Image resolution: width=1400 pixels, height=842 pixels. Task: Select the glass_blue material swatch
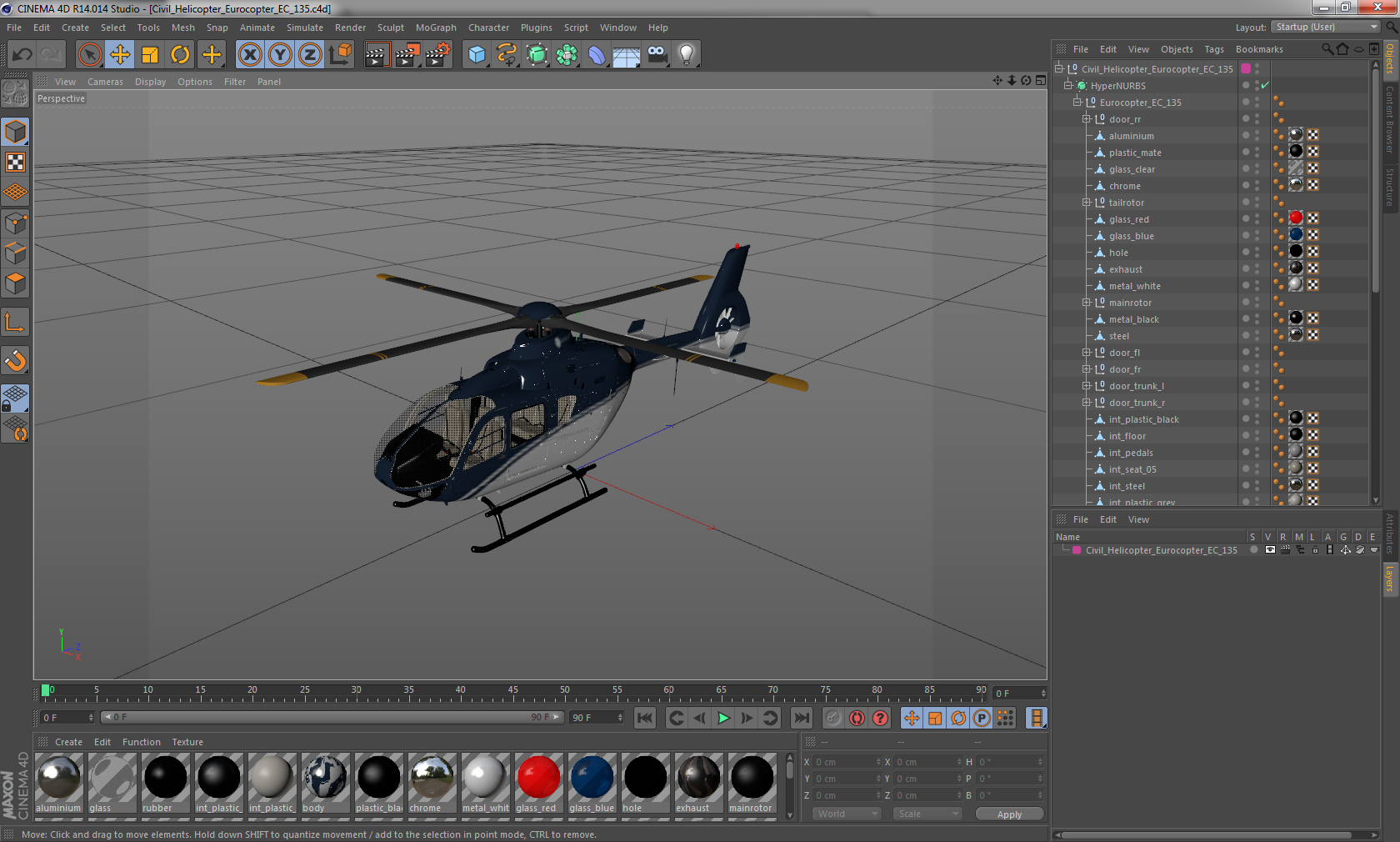tap(592, 784)
